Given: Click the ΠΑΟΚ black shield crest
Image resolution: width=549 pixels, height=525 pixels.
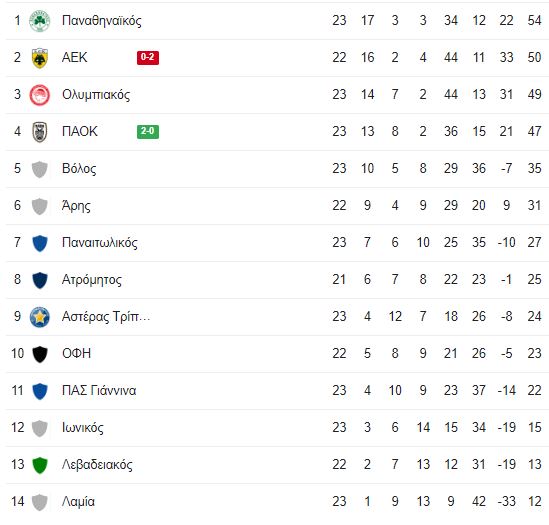Looking at the screenshot, I should coord(40,132).
